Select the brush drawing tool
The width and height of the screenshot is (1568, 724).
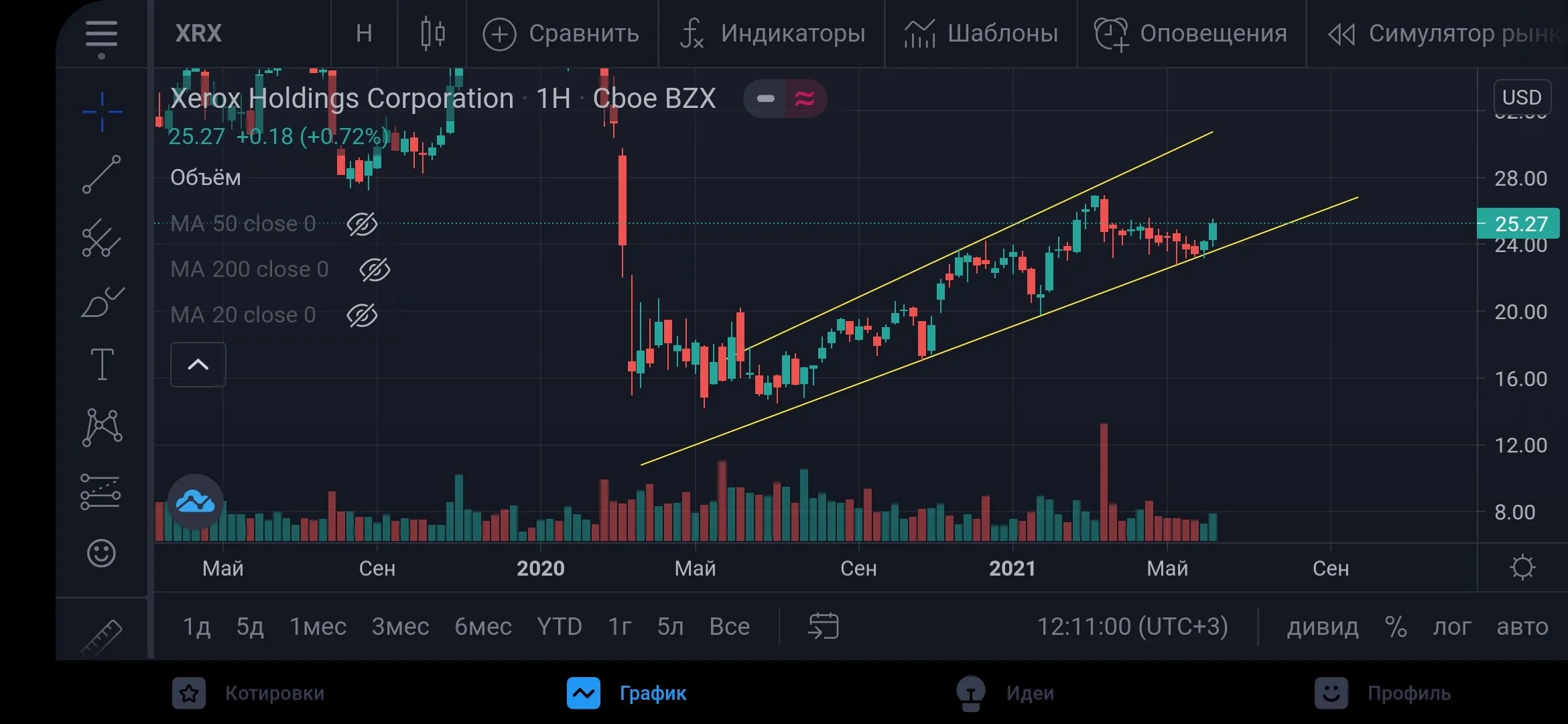tap(102, 302)
